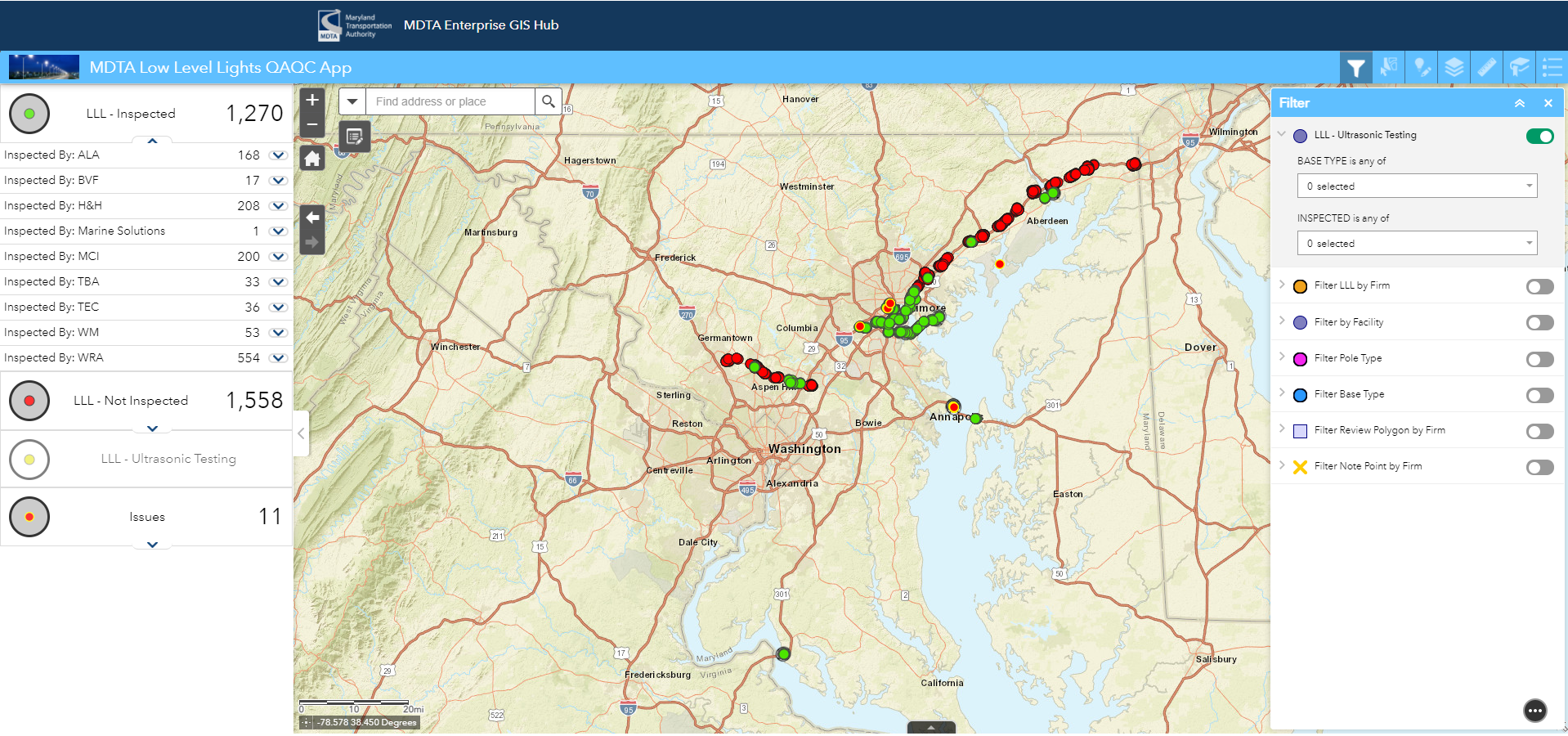The width and height of the screenshot is (1568, 736).
Task: Close the Filter panel
Action: coord(1548,103)
